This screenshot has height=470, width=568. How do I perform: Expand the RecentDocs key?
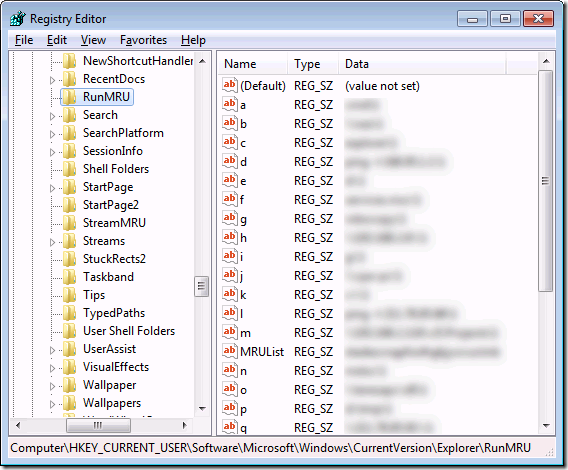pos(52,80)
